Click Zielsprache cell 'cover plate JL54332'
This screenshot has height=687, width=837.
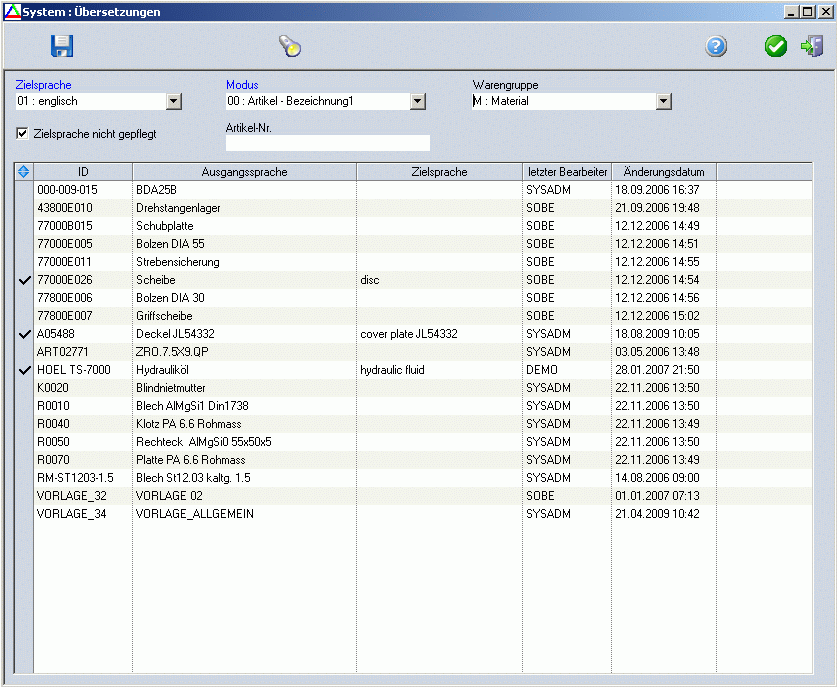[408, 334]
